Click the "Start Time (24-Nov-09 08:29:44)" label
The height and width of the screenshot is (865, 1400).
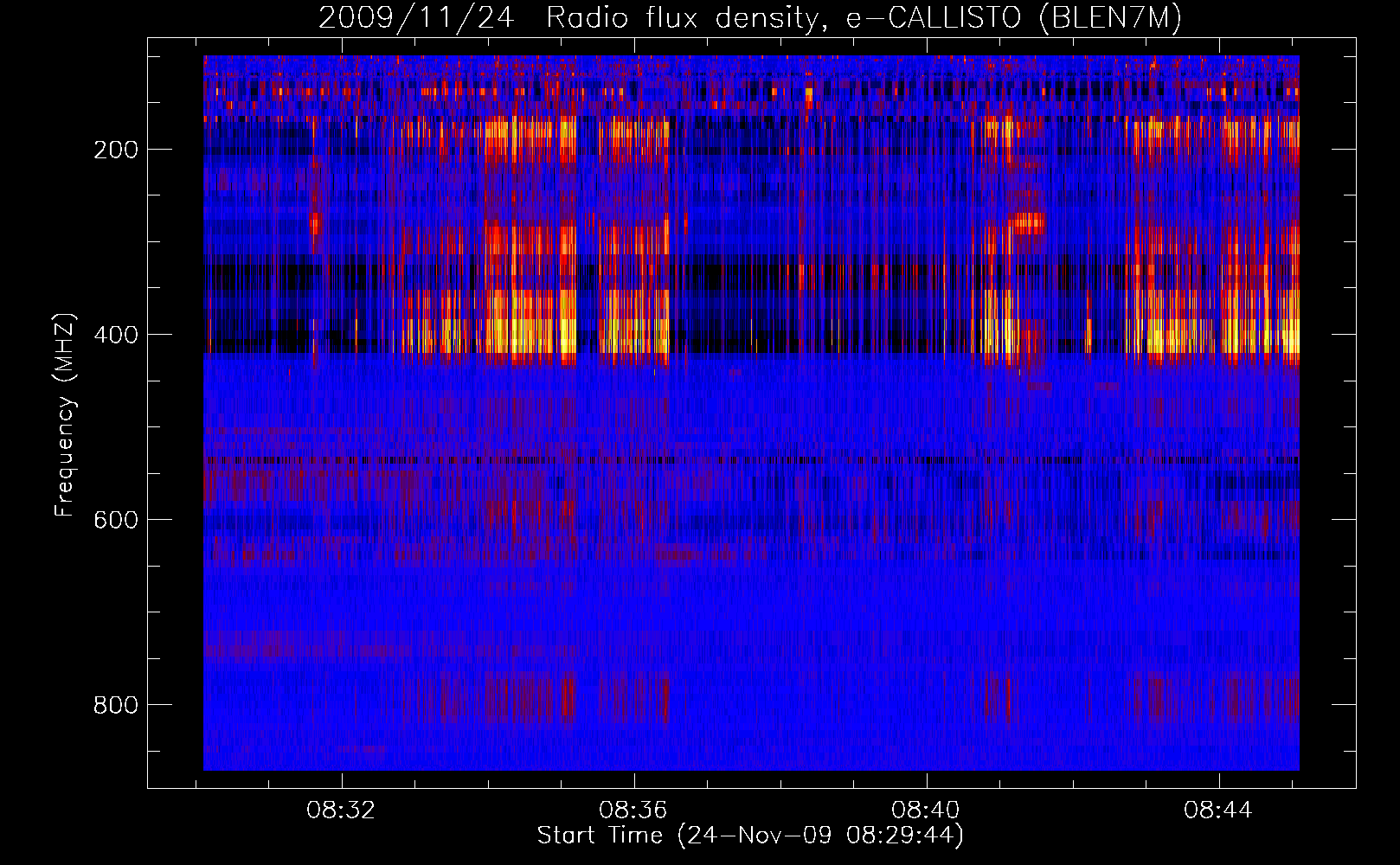point(750,836)
